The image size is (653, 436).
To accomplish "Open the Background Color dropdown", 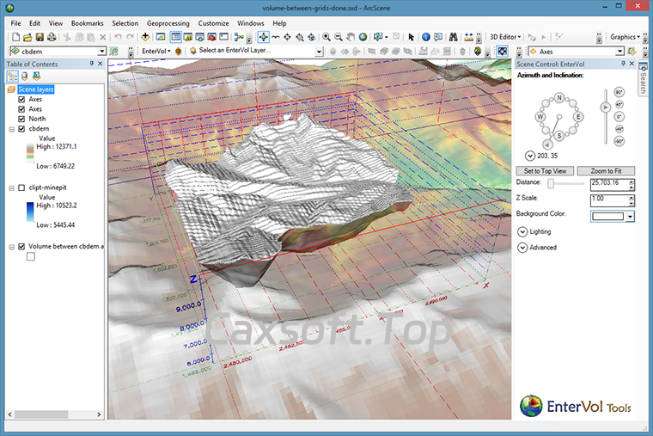I will [630, 215].
